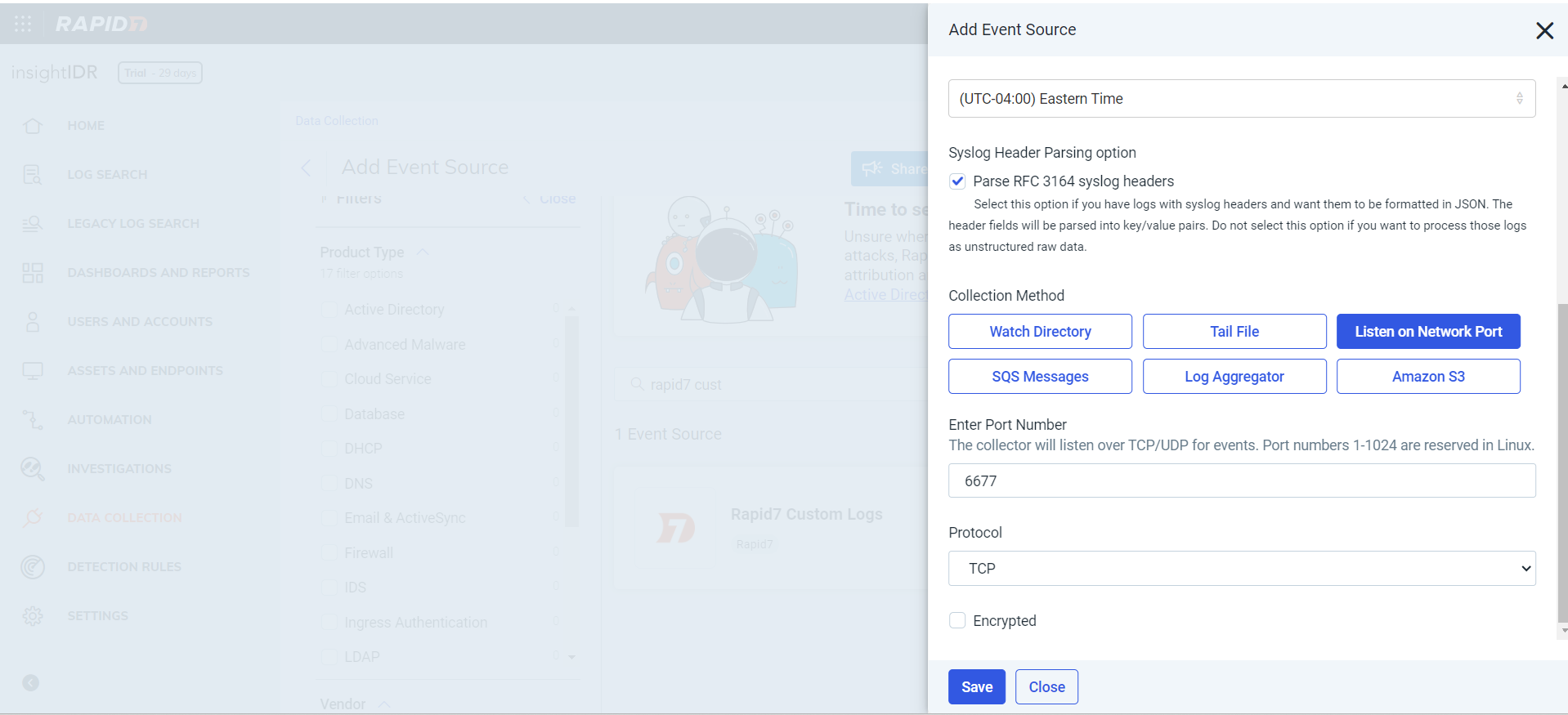This screenshot has height=715, width=1568.
Task: Collapse the Product Type filter section
Action: [x=423, y=252]
